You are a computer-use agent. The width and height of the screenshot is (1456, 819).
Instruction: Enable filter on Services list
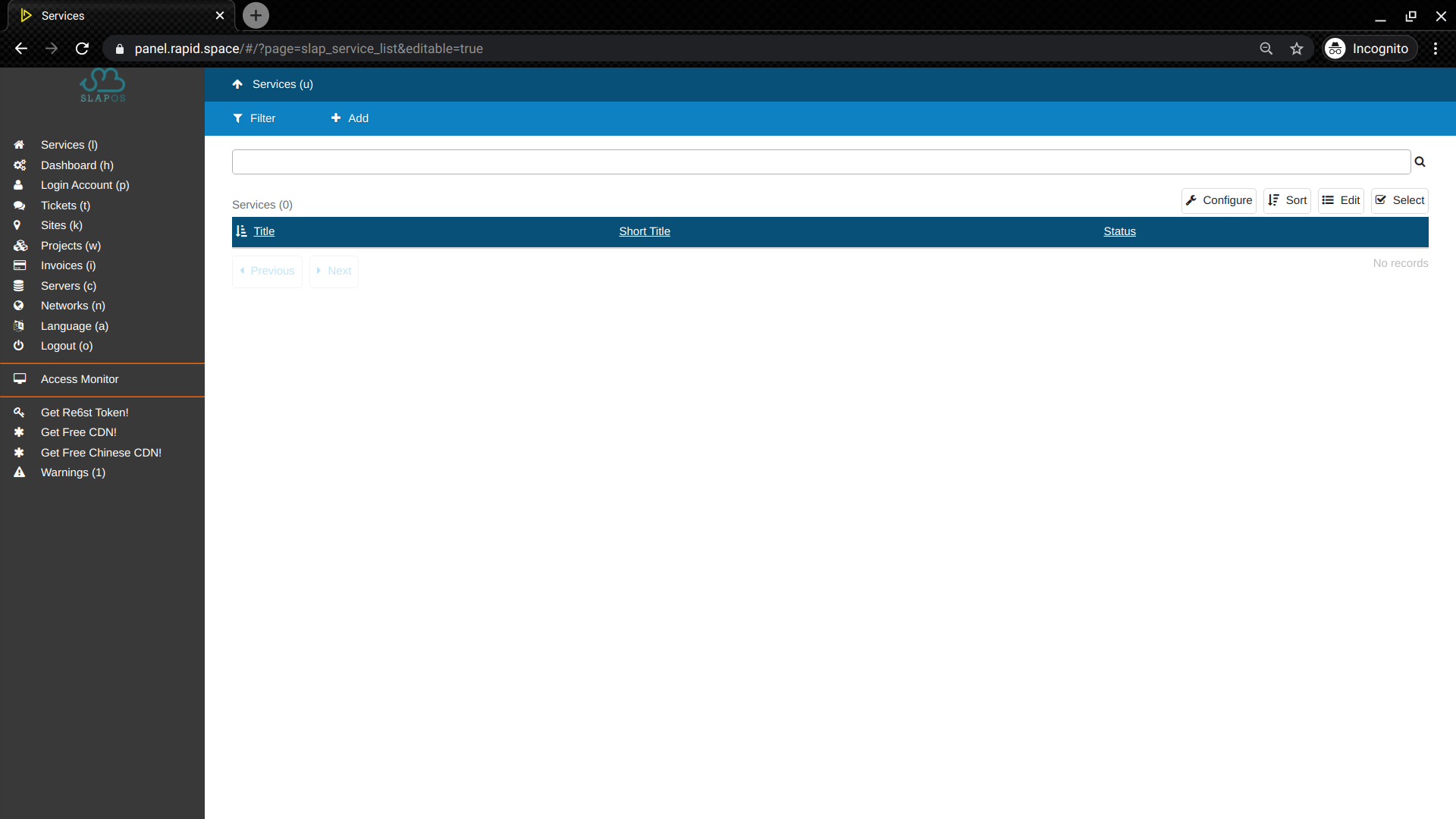[254, 118]
